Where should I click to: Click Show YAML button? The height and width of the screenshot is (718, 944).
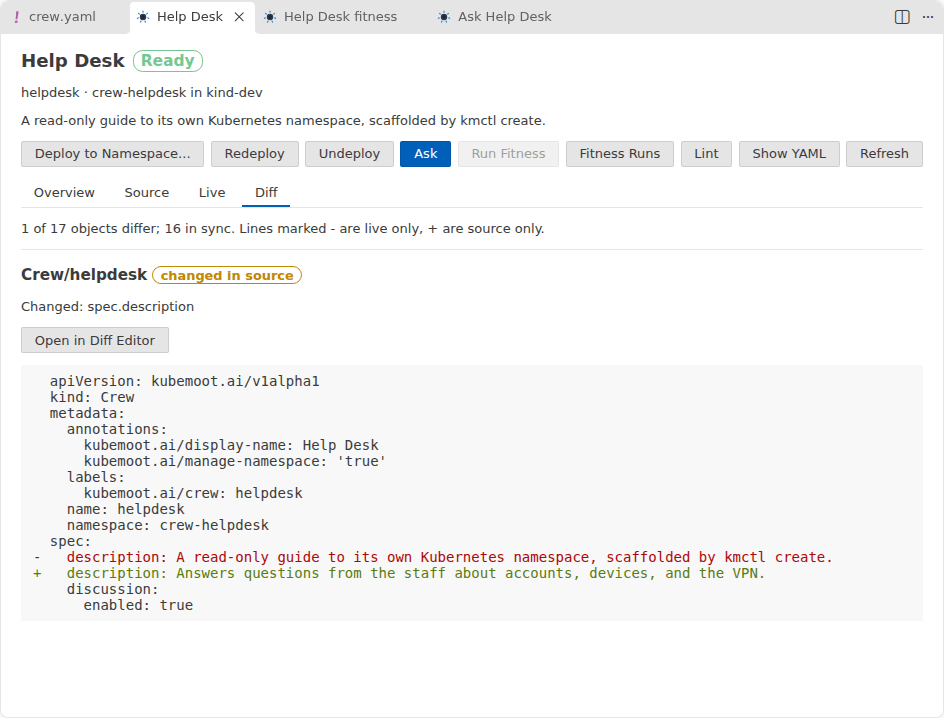tap(789, 154)
